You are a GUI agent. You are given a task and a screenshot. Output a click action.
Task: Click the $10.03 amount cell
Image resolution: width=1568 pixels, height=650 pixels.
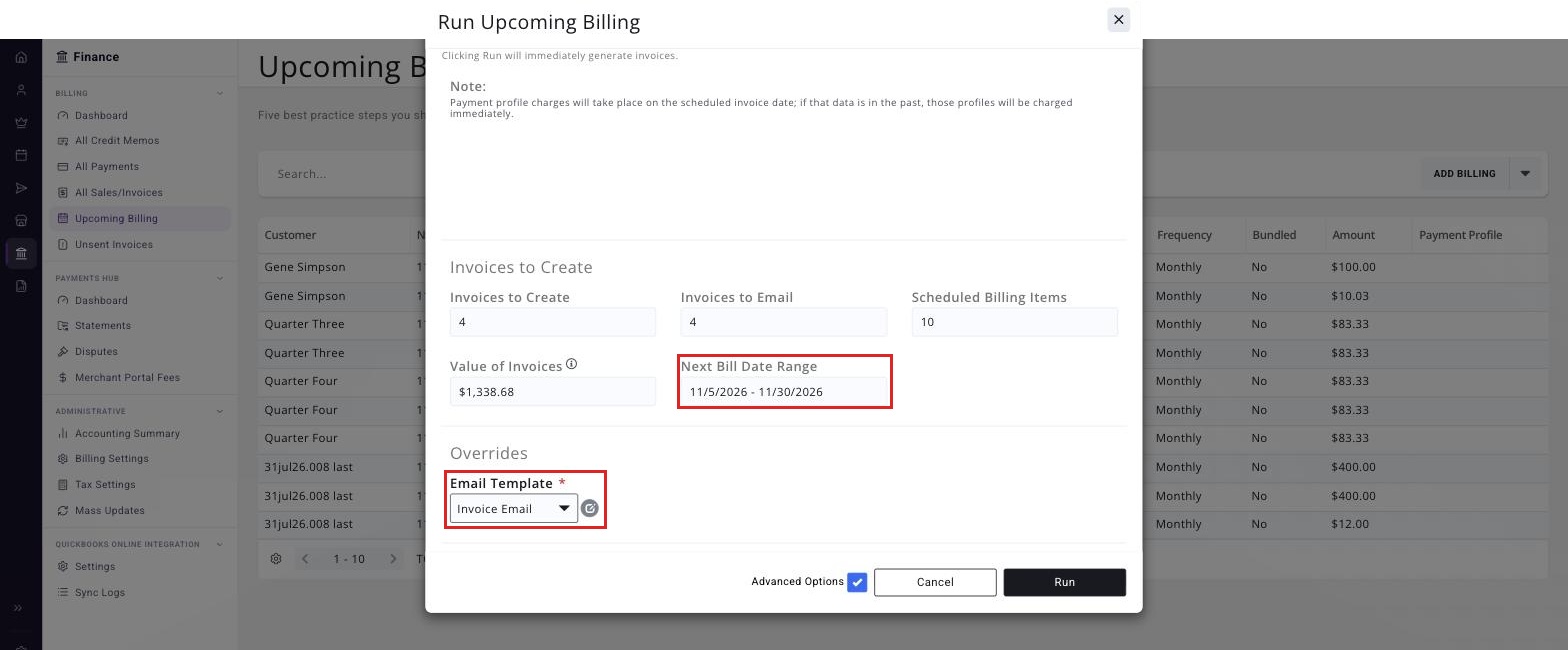[1351, 296]
